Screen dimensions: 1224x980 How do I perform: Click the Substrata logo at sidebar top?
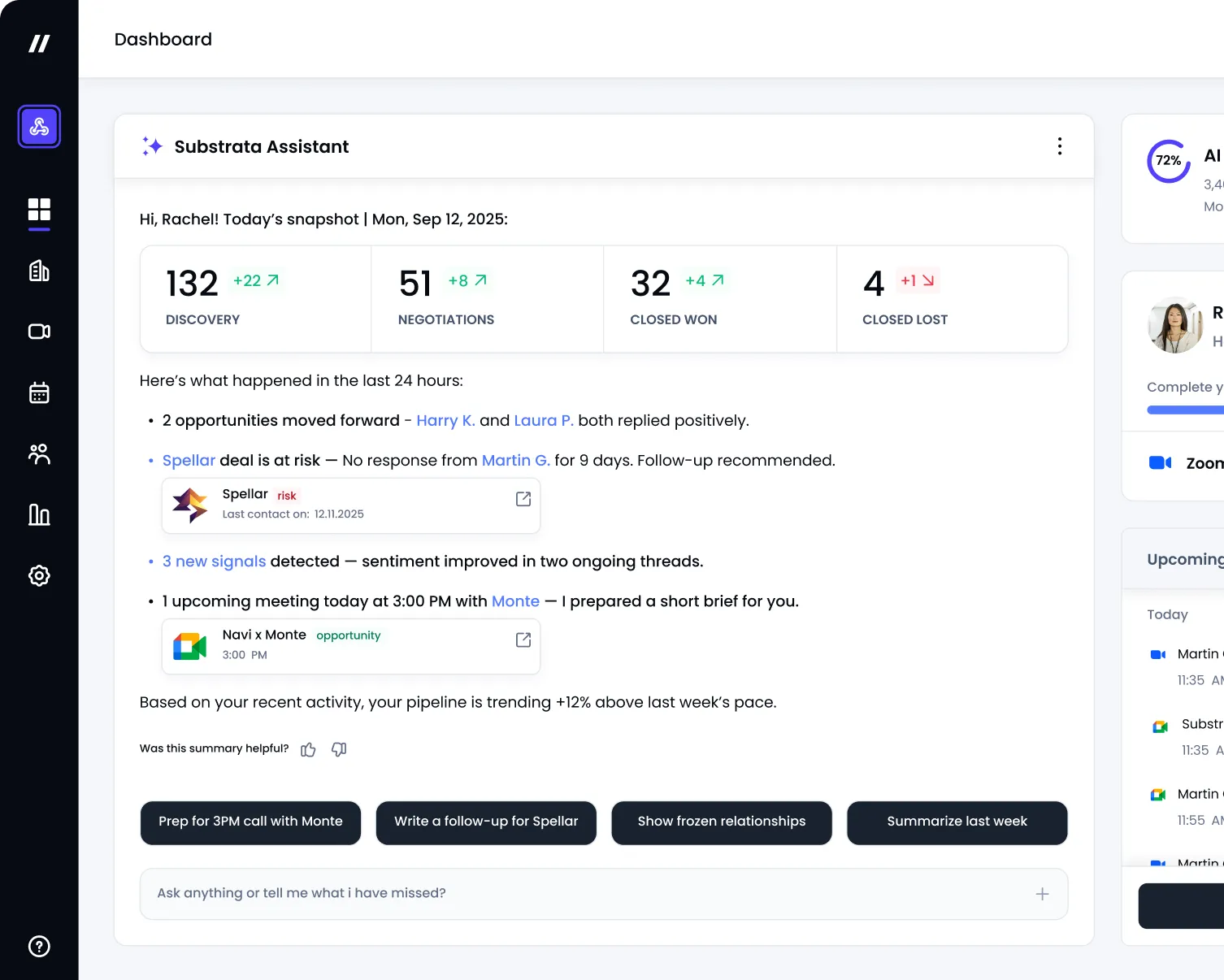[x=38, y=43]
